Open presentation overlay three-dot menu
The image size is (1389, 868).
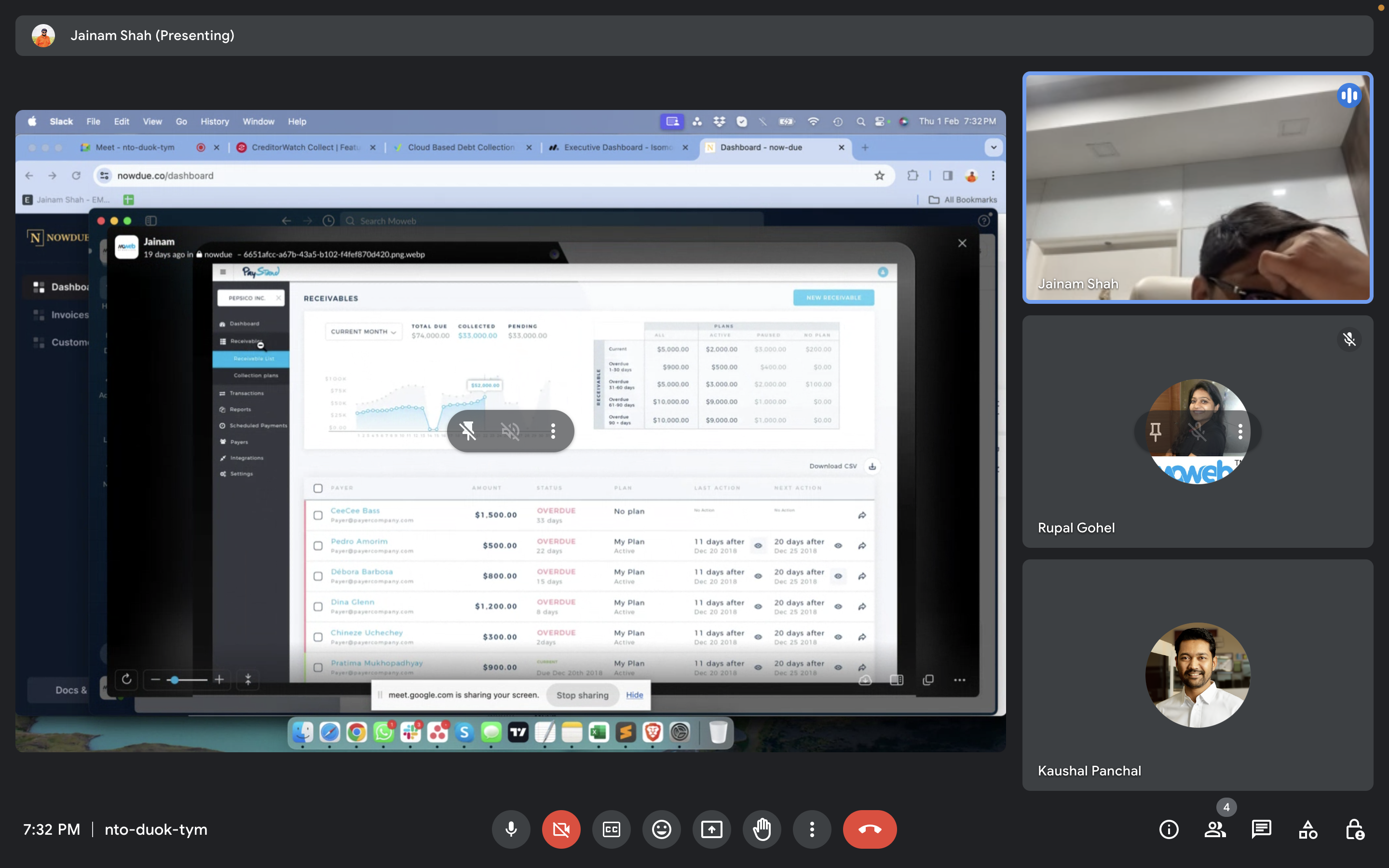click(x=553, y=431)
